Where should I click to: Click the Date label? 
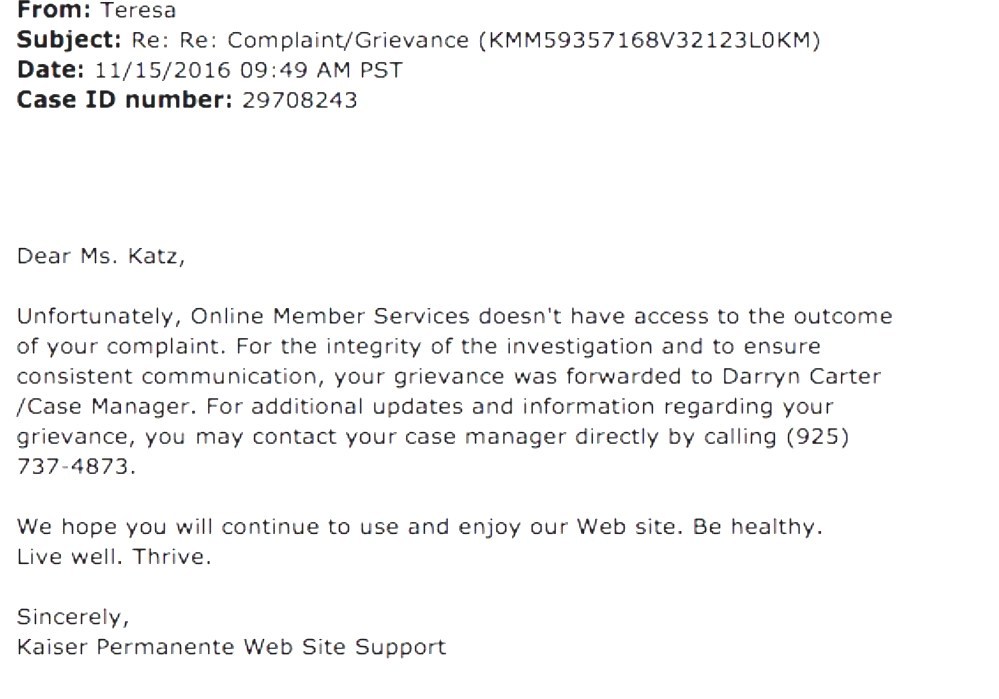[x=50, y=70]
